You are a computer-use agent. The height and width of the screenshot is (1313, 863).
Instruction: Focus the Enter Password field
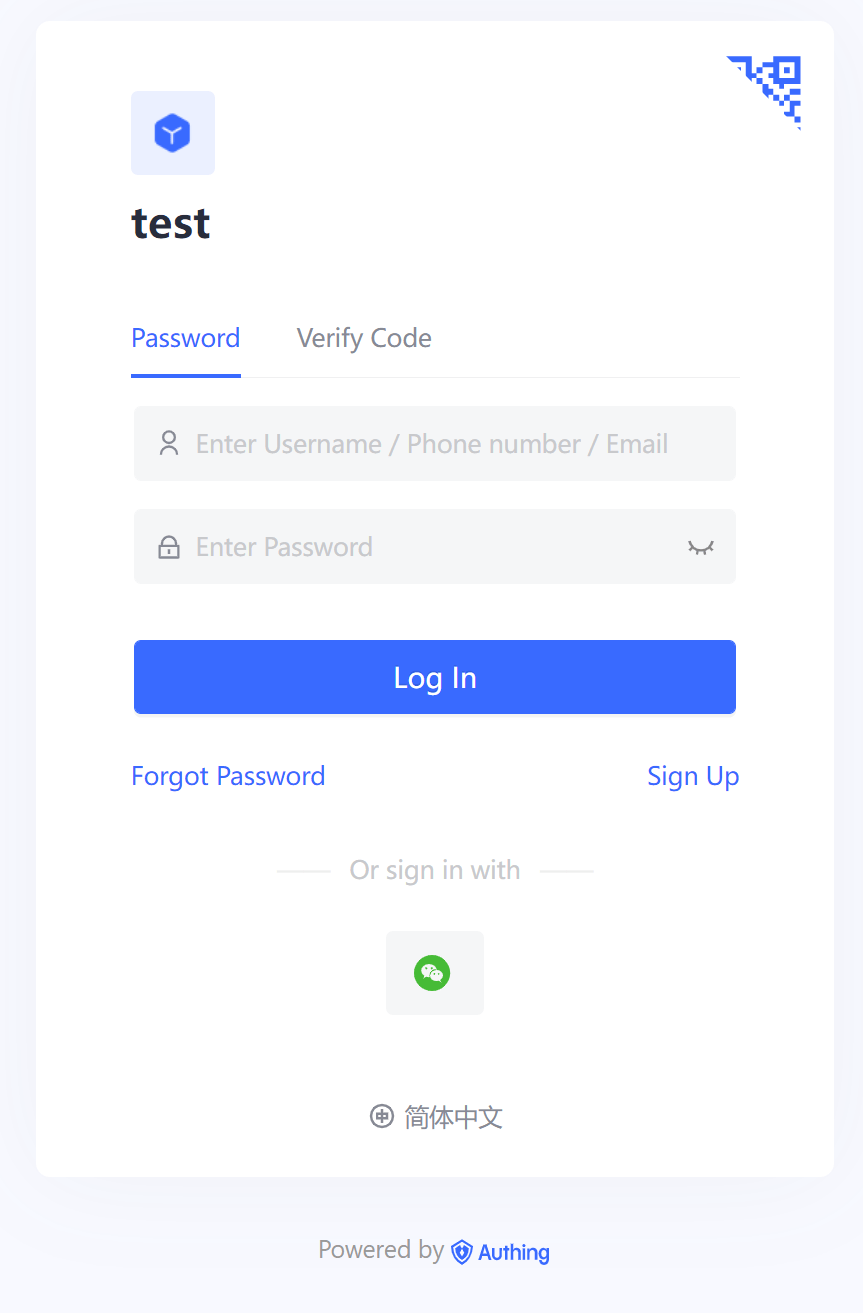pyautogui.click(x=400, y=546)
